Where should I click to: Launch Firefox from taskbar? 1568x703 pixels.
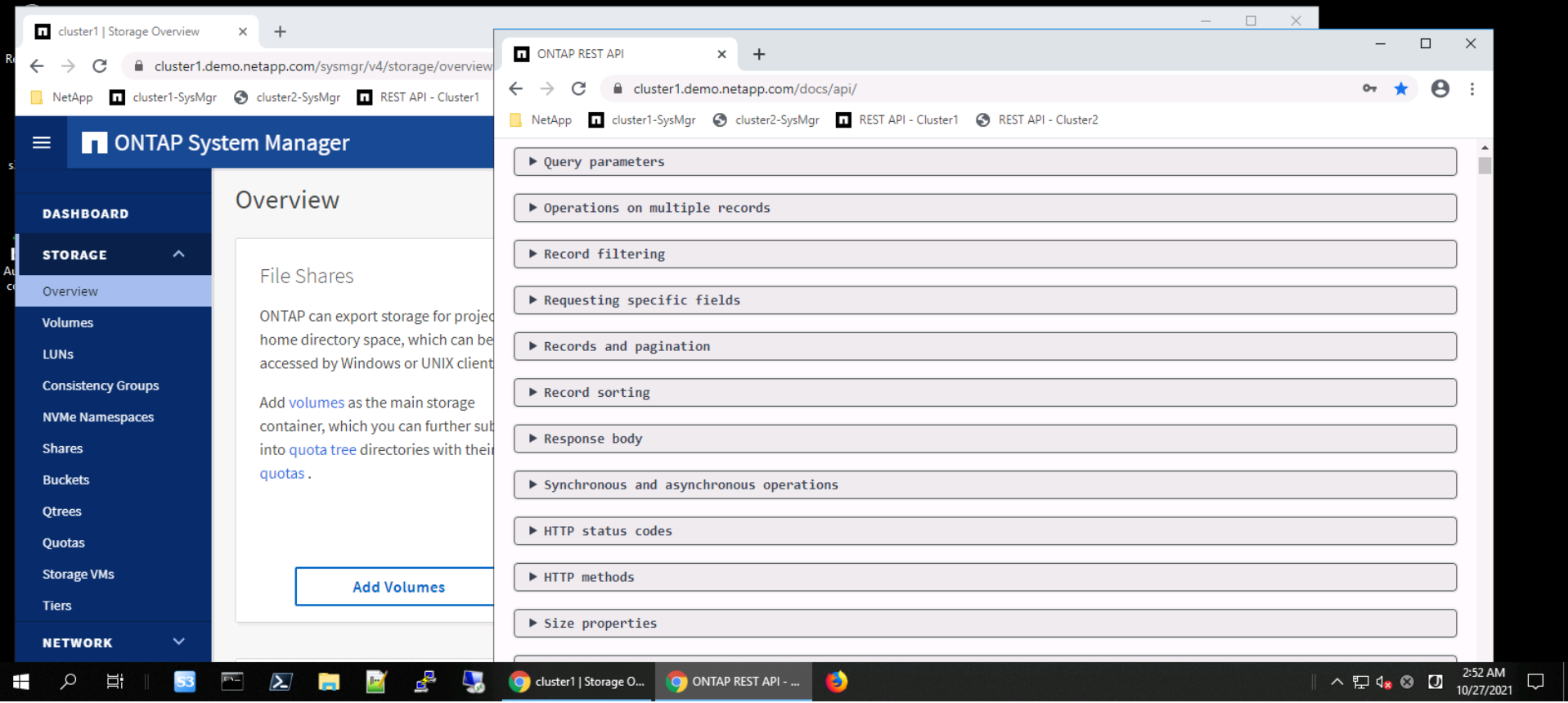pyautogui.click(x=836, y=681)
